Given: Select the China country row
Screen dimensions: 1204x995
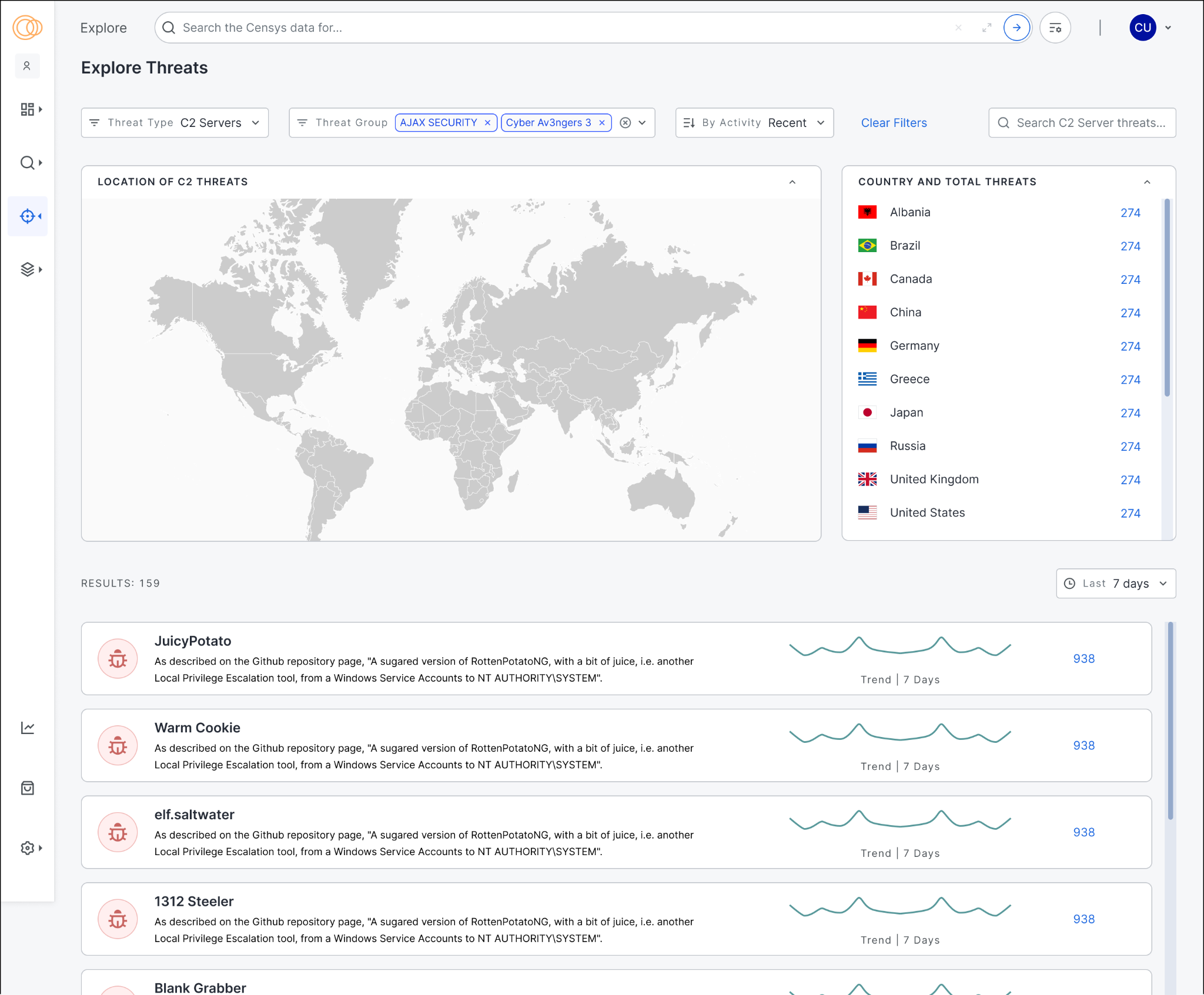Looking at the screenshot, I should (999, 313).
